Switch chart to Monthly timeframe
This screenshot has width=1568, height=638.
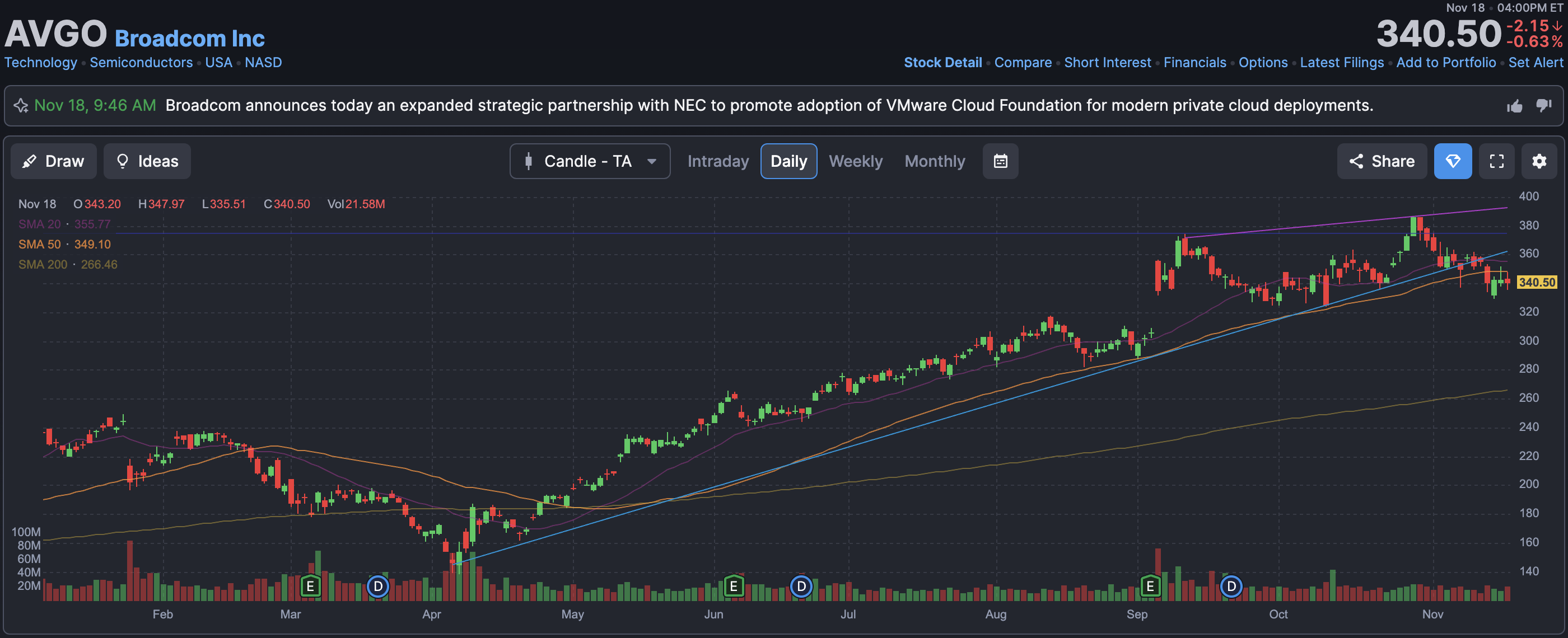click(x=934, y=161)
